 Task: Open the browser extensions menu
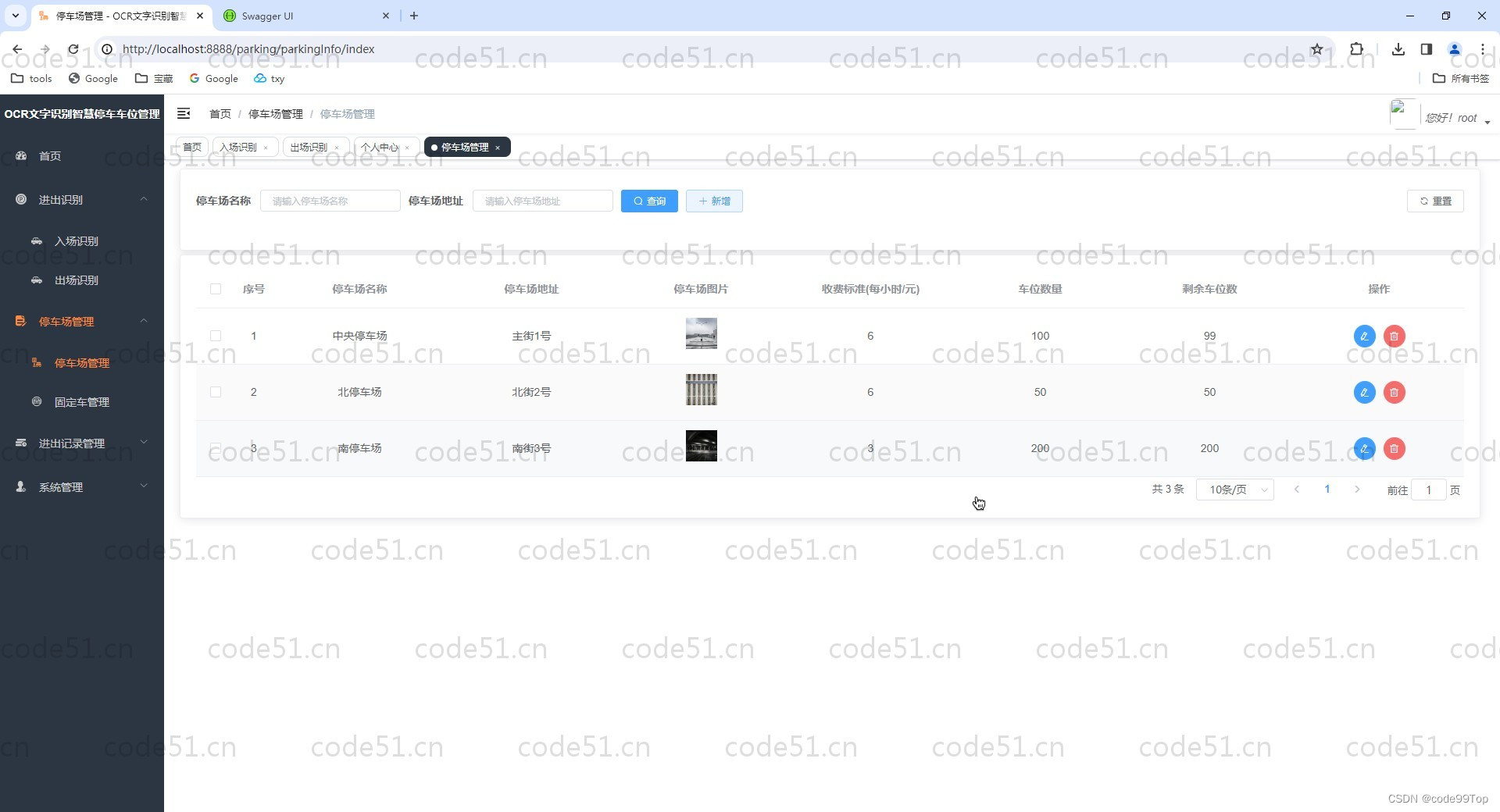tap(1356, 49)
